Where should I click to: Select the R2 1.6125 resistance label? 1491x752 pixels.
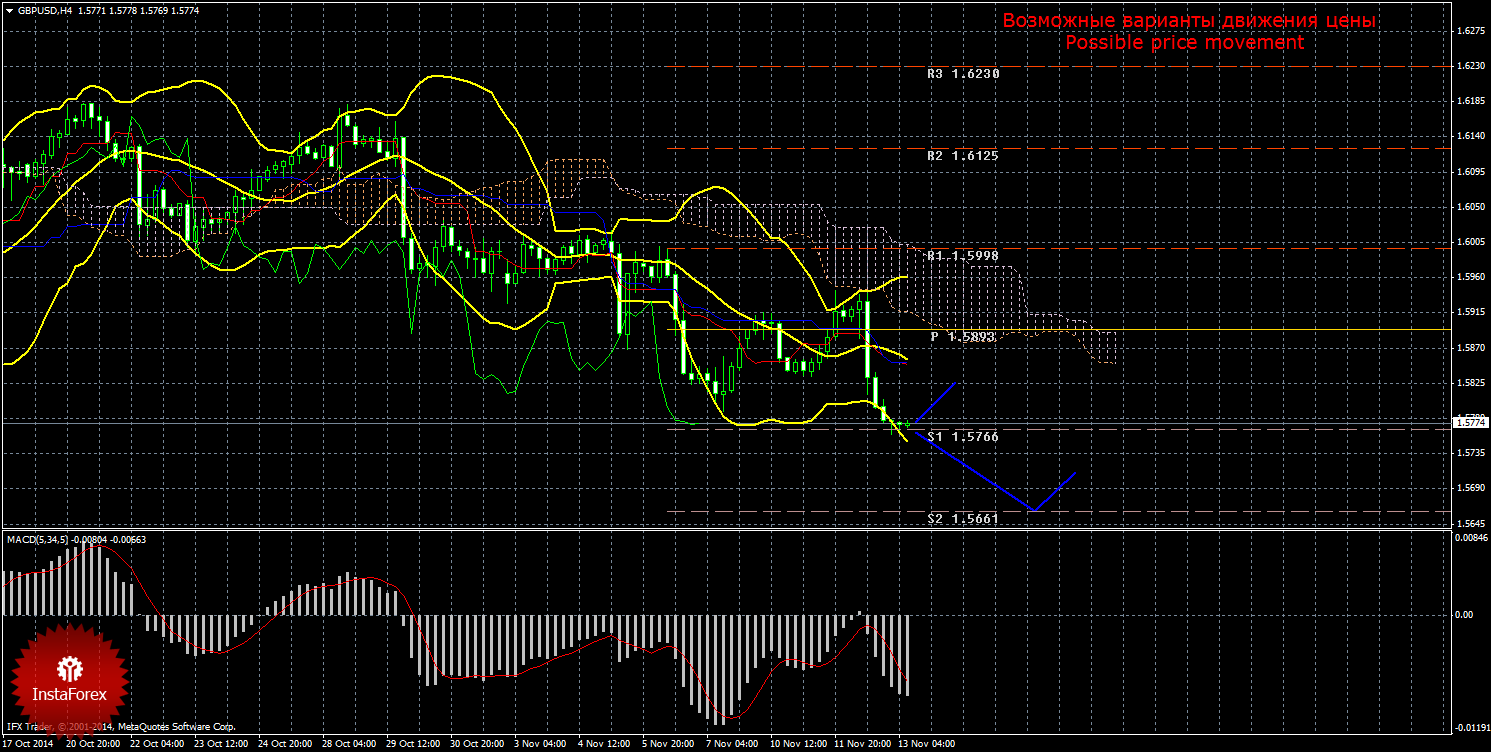[x=962, y=156]
